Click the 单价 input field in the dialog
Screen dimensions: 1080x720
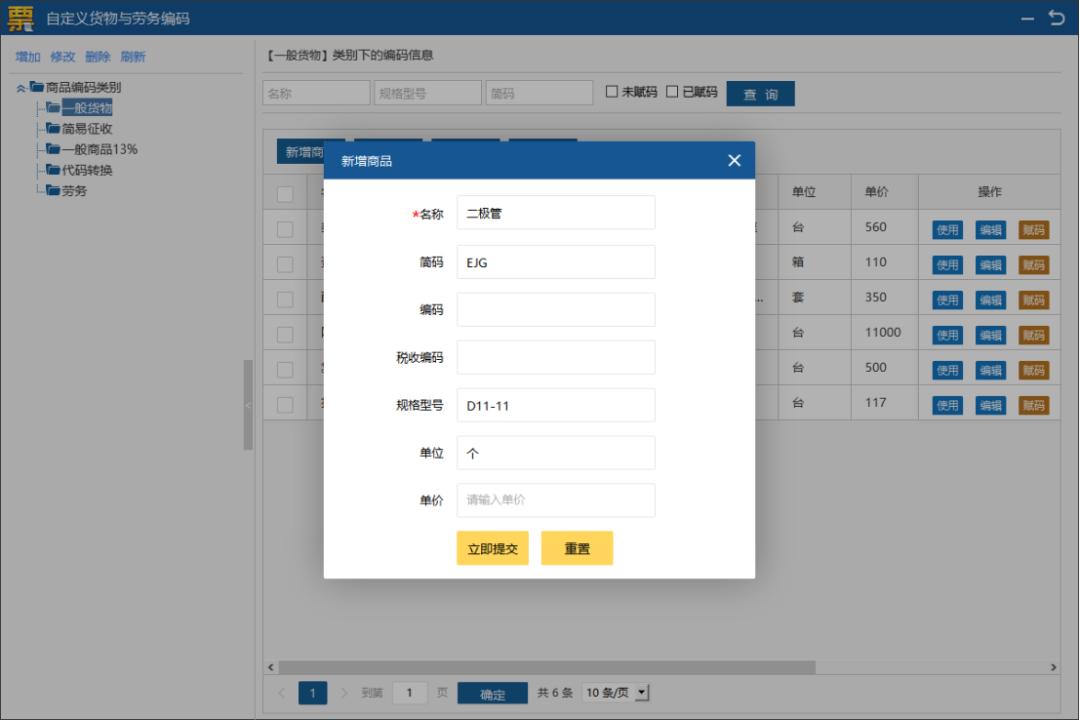click(556, 501)
